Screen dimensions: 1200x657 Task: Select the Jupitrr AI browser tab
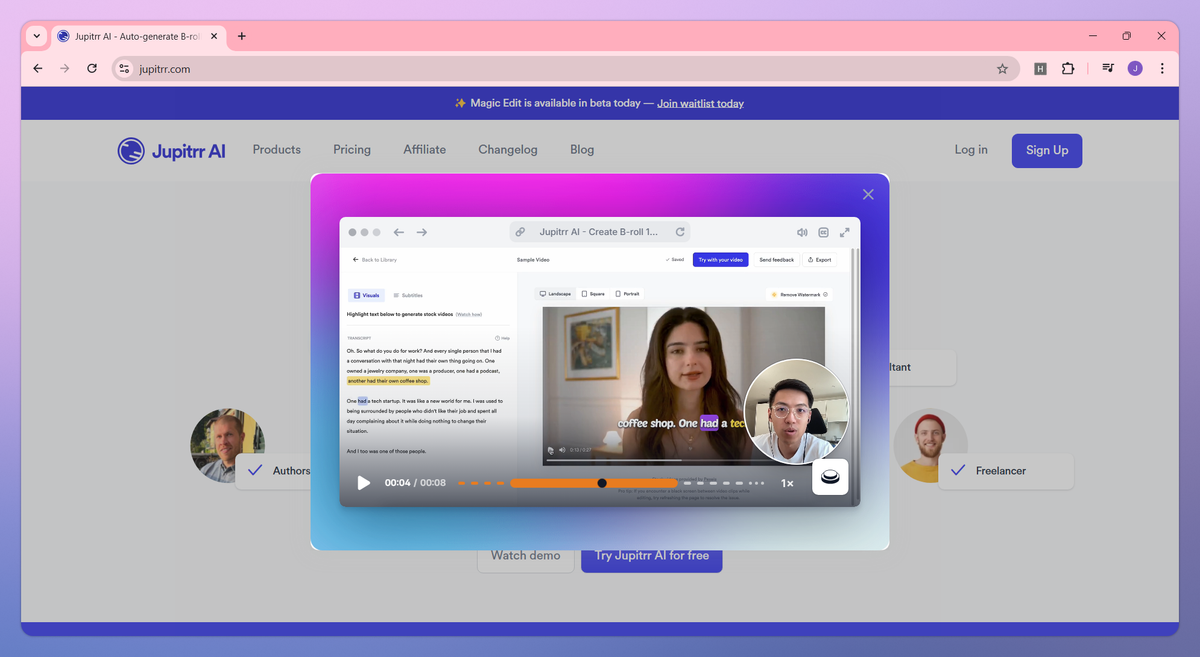[x=138, y=36]
